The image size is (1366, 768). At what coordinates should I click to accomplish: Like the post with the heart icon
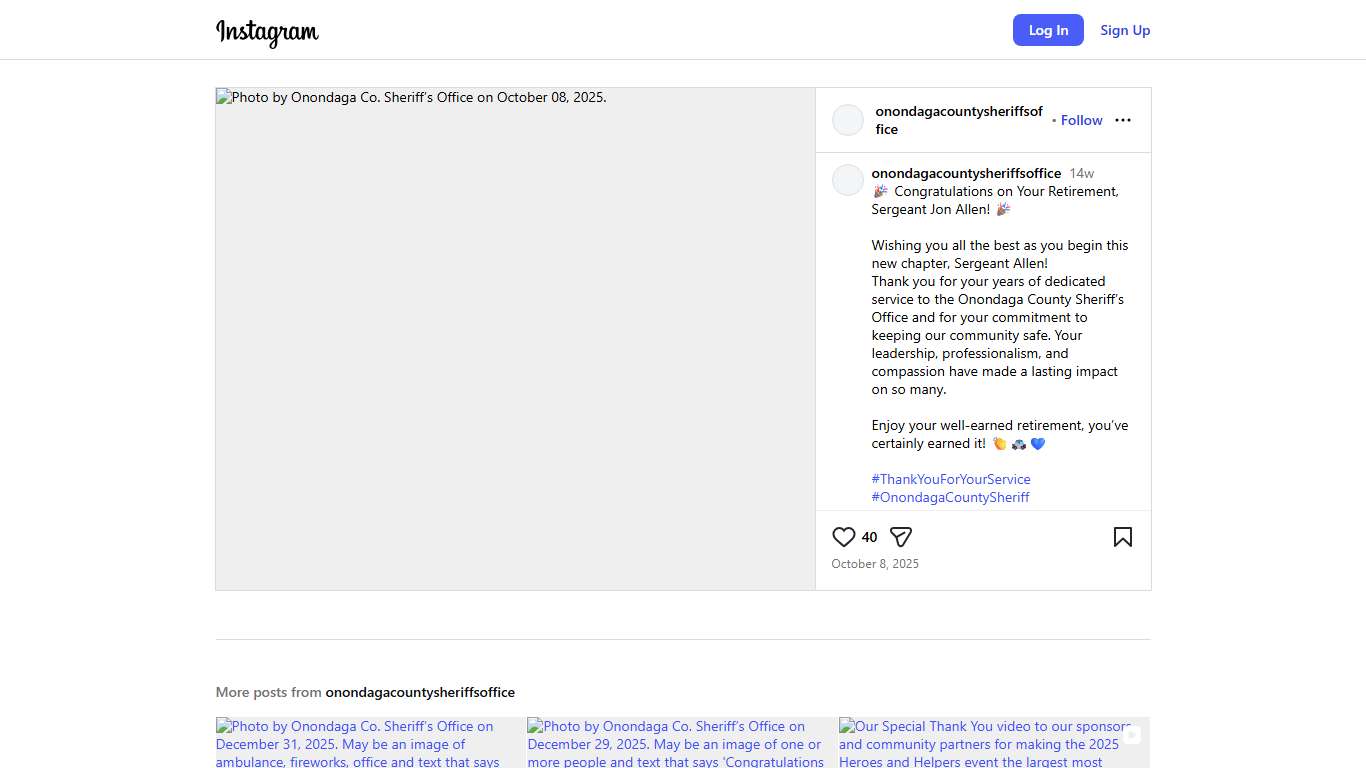[843, 537]
